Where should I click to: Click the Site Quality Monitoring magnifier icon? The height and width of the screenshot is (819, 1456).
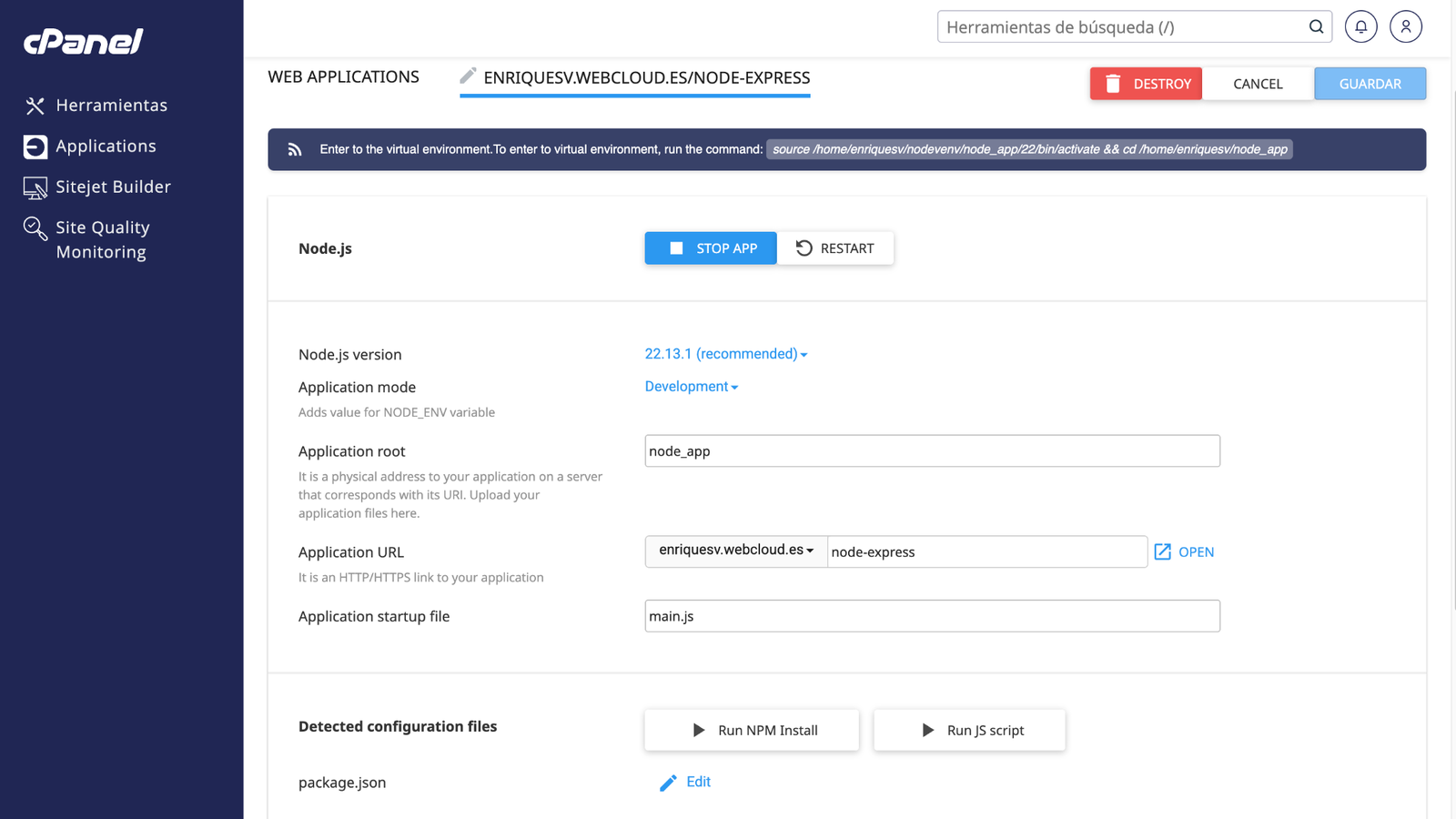[x=35, y=228]
